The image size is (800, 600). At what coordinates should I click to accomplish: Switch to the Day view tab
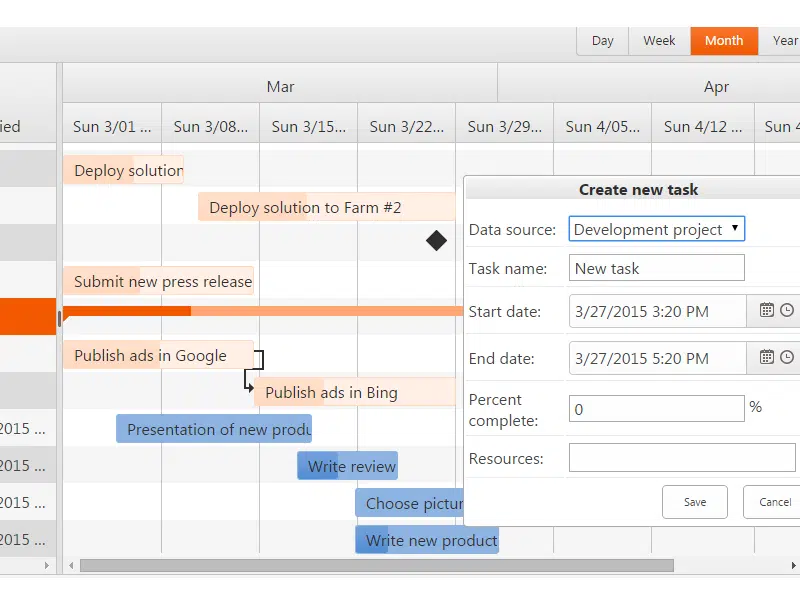click(603, 41)
